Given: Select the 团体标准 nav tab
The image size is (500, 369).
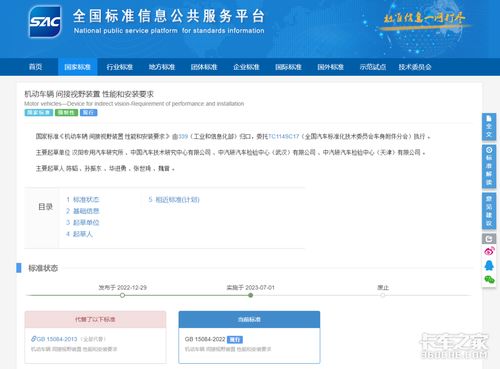Looking at the screenshot, I should point(204,67).
